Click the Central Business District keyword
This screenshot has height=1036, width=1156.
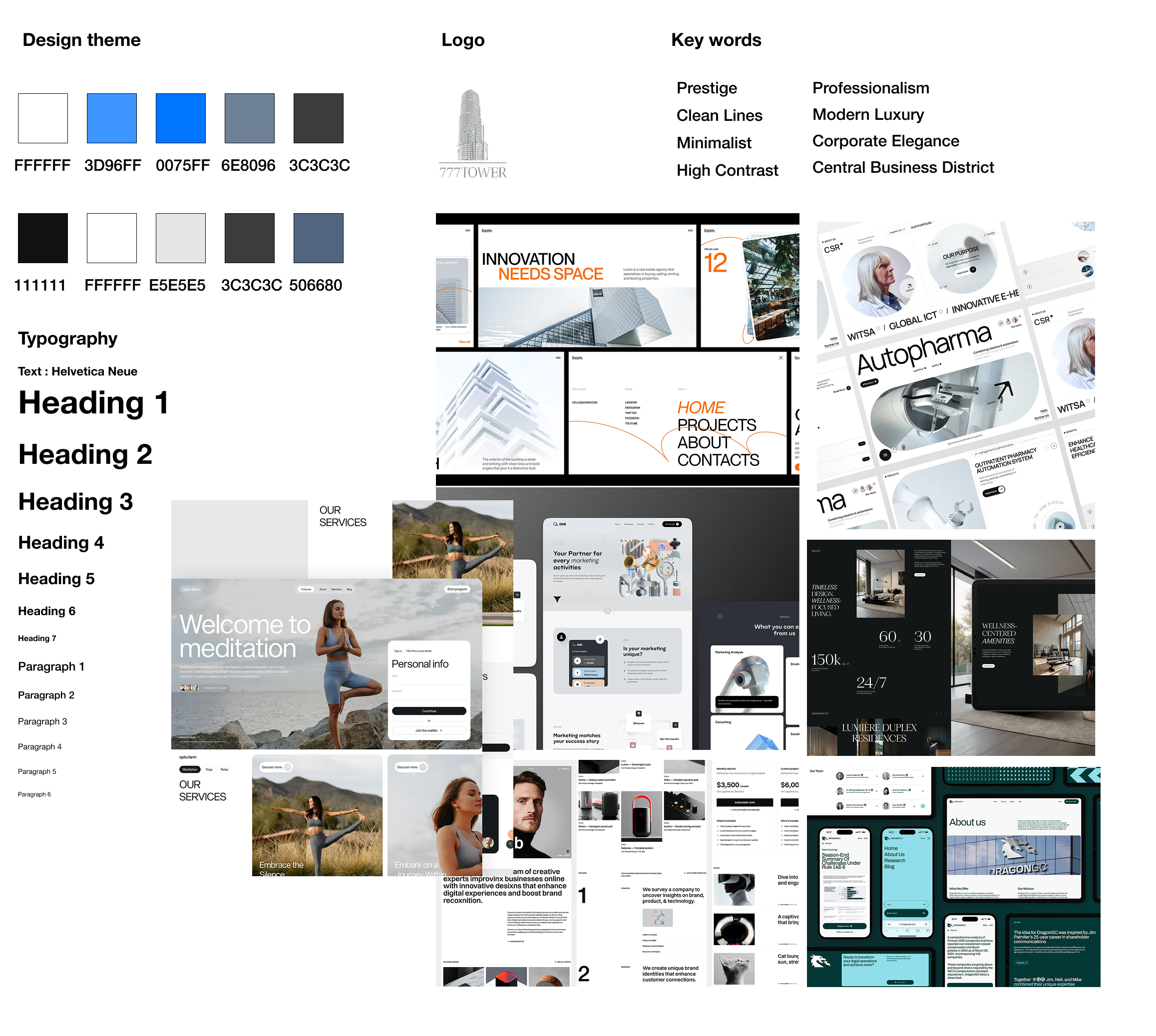tap(902, 167)
